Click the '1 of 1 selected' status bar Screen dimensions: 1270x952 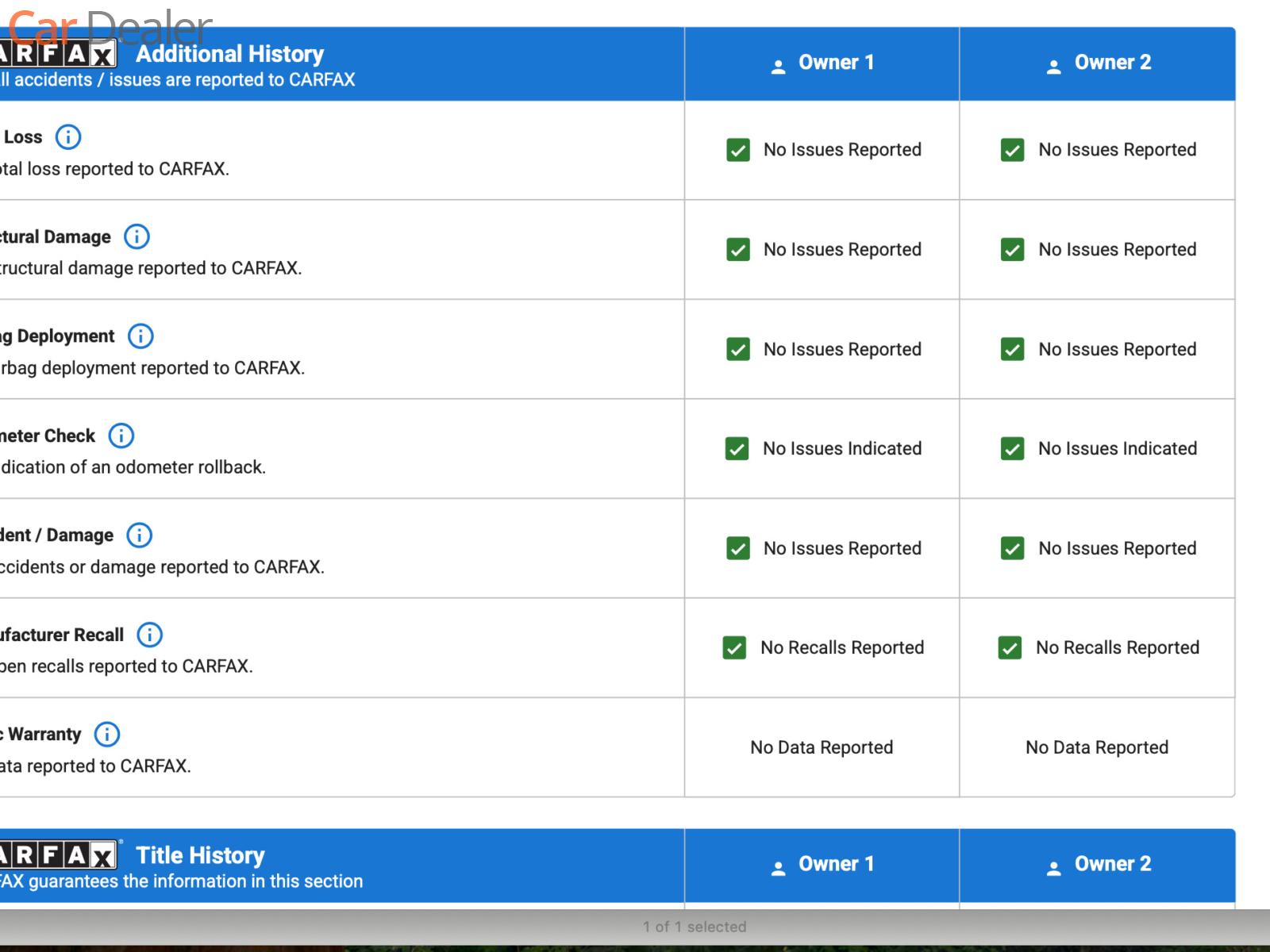coord(695,927)
